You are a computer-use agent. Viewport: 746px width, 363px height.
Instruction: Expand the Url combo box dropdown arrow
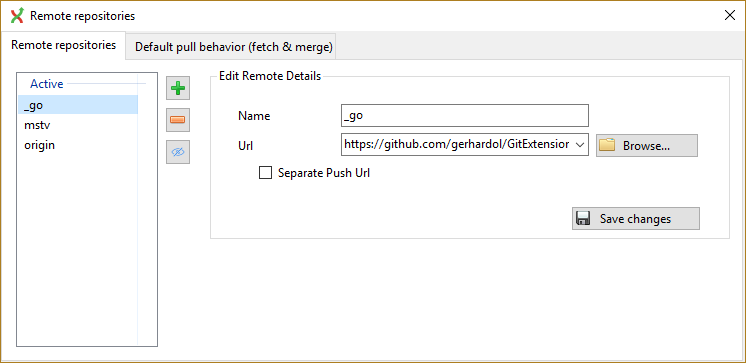[580, 145]
